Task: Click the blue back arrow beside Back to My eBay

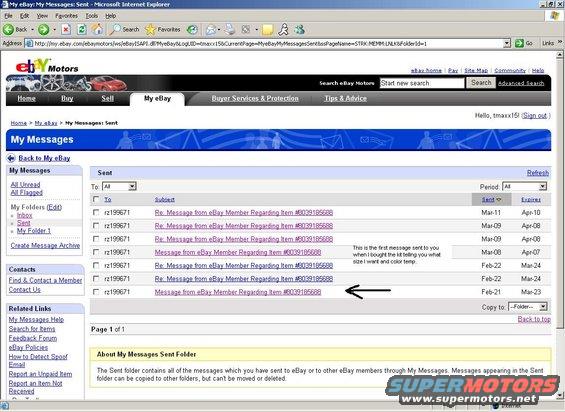Action: pos(11,158)
